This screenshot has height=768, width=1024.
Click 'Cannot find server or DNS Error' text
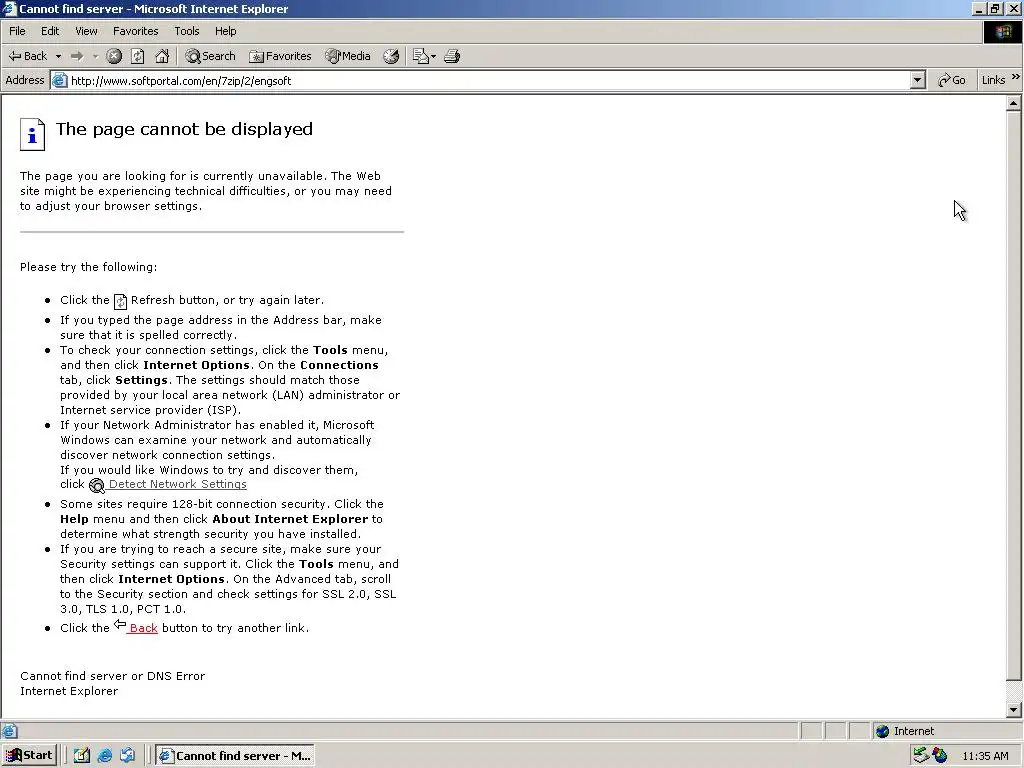click(x=112, y=676)
